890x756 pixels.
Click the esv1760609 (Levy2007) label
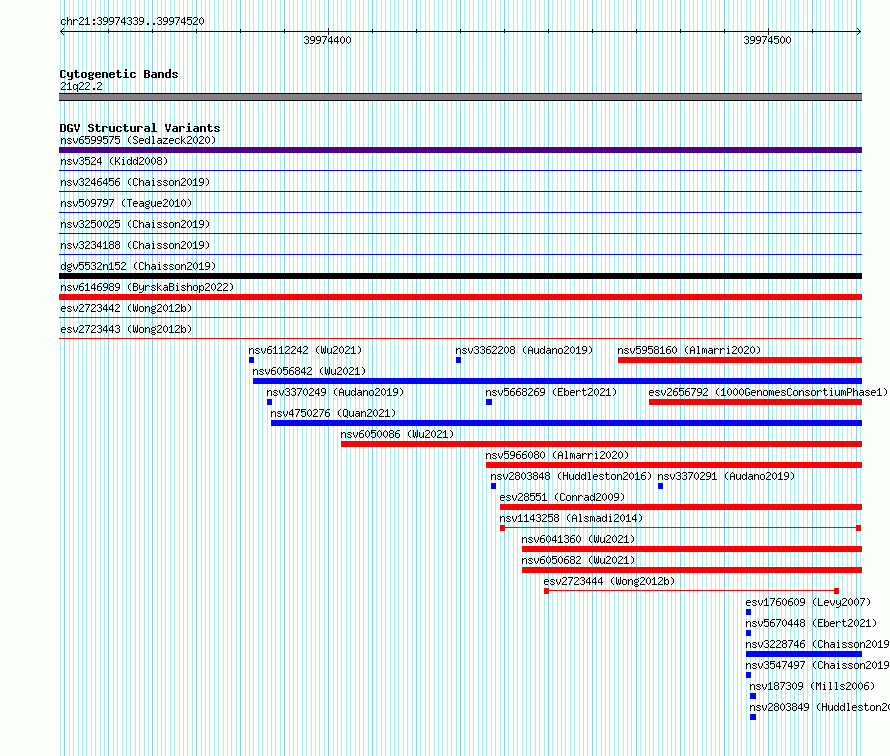point(808,602)
